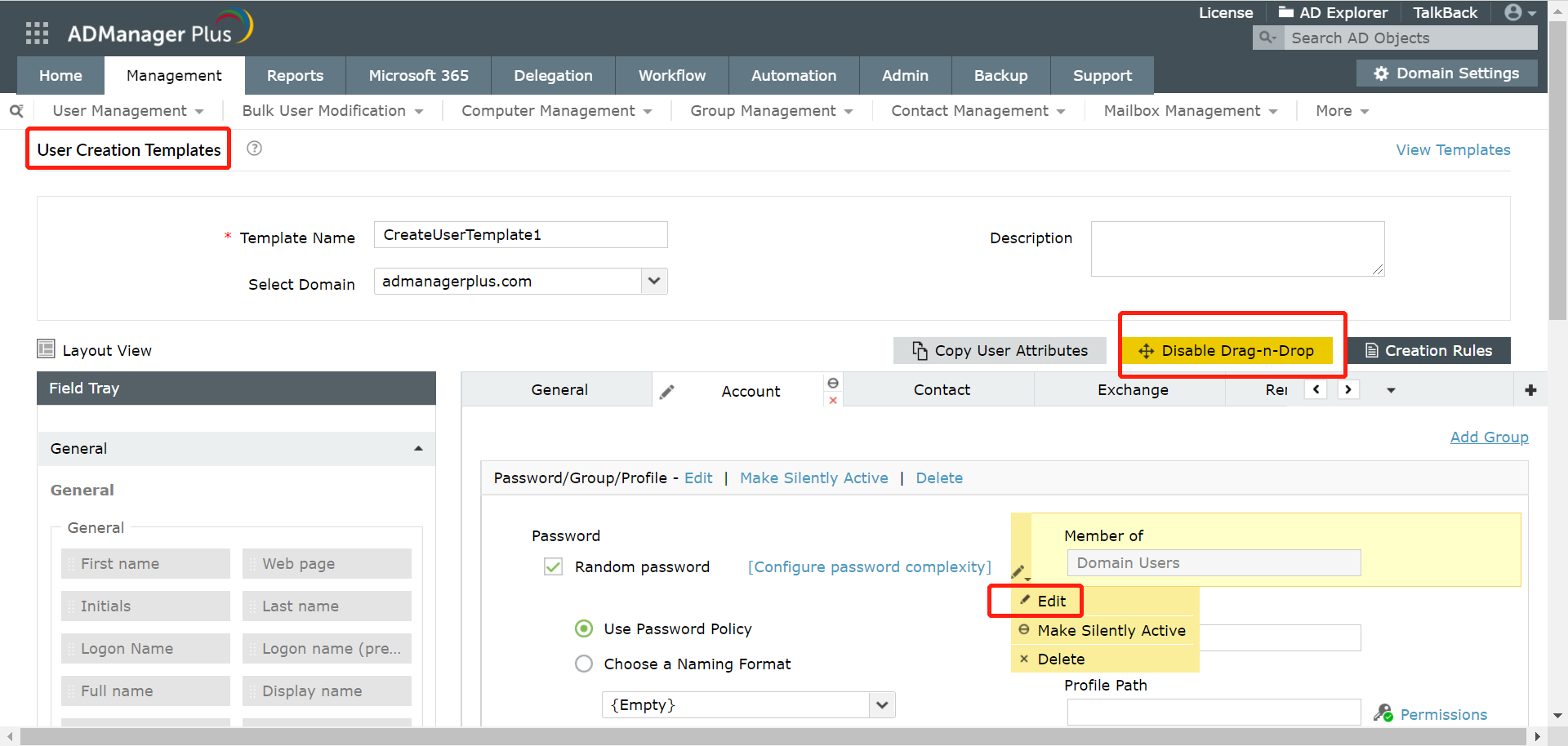Click the pencil icon beside Member of field
Viewport: 1568px width, 746px height.
[x=1019, y=571]
